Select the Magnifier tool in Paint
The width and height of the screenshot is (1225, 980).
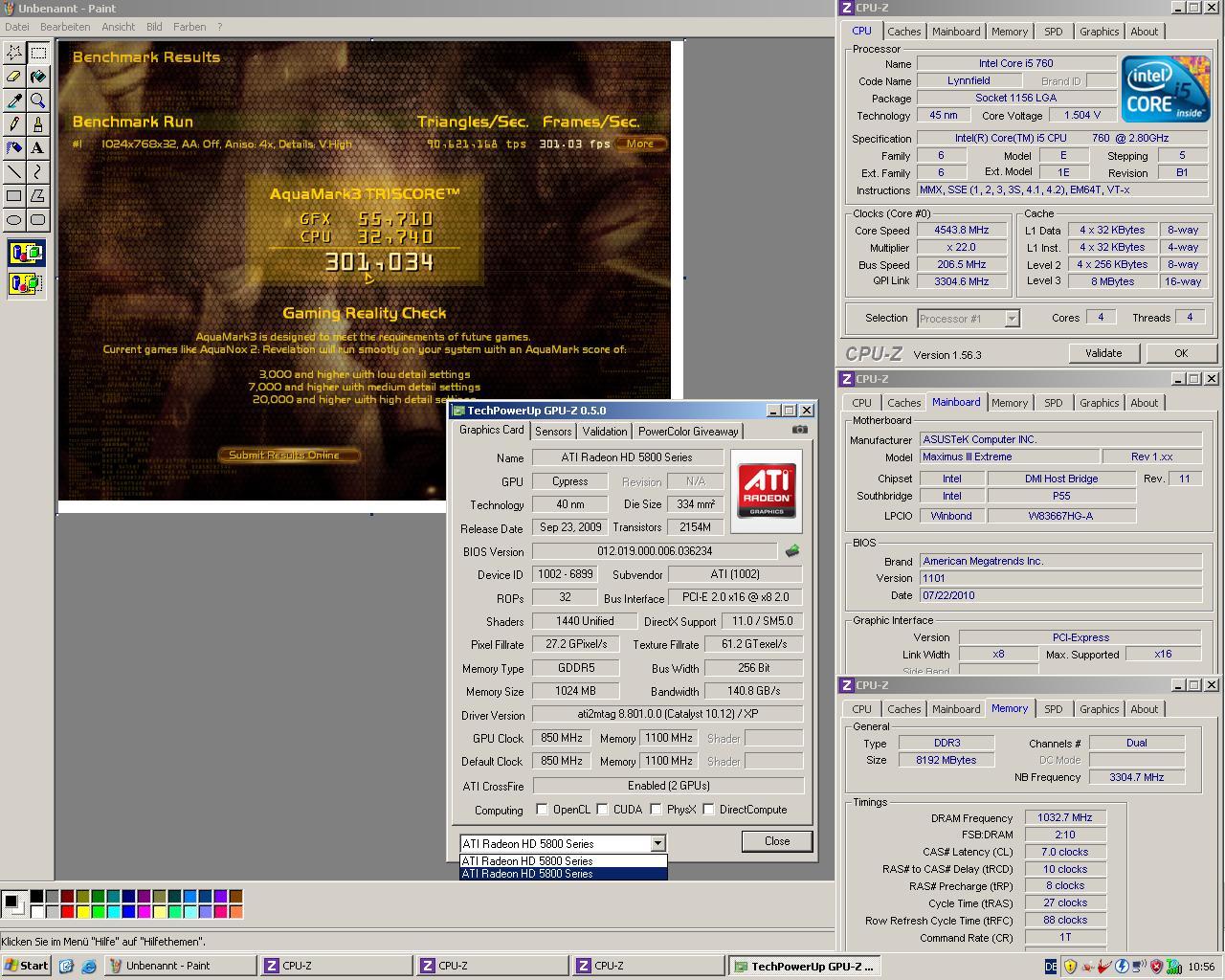[38, 100]
